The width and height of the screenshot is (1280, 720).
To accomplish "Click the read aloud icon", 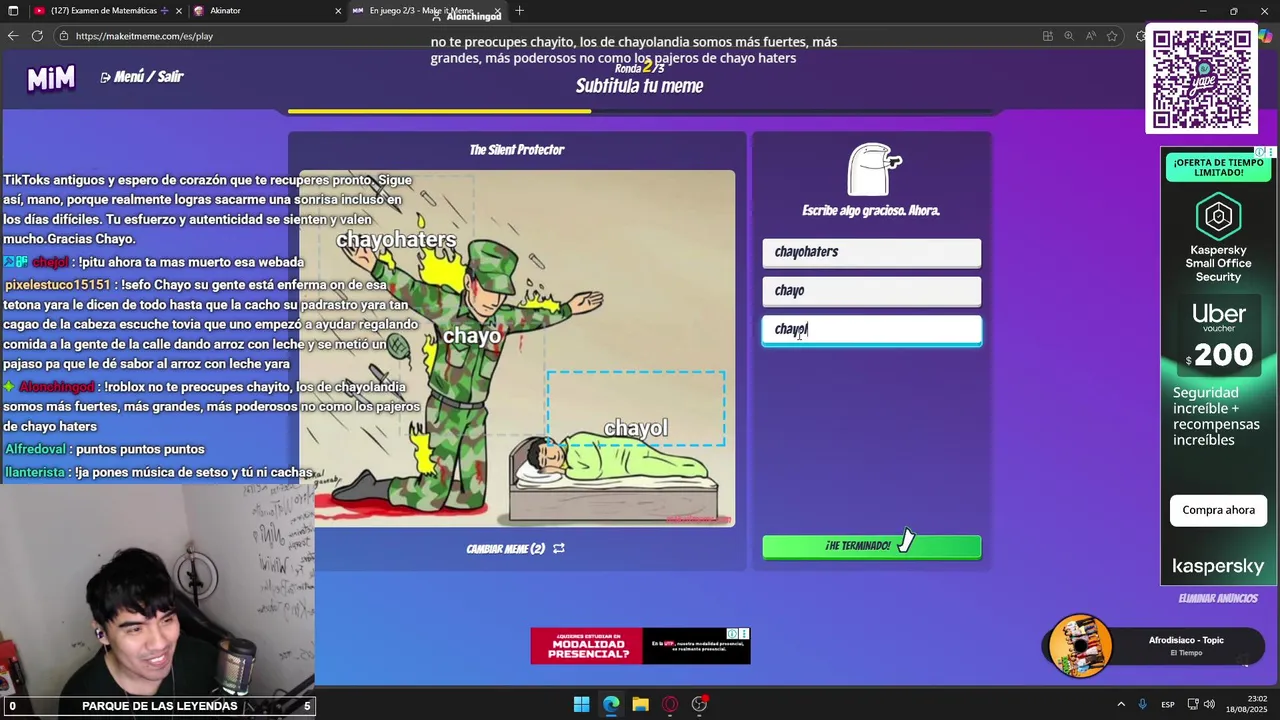I will pyautogui.click(x=1090, y=36).
